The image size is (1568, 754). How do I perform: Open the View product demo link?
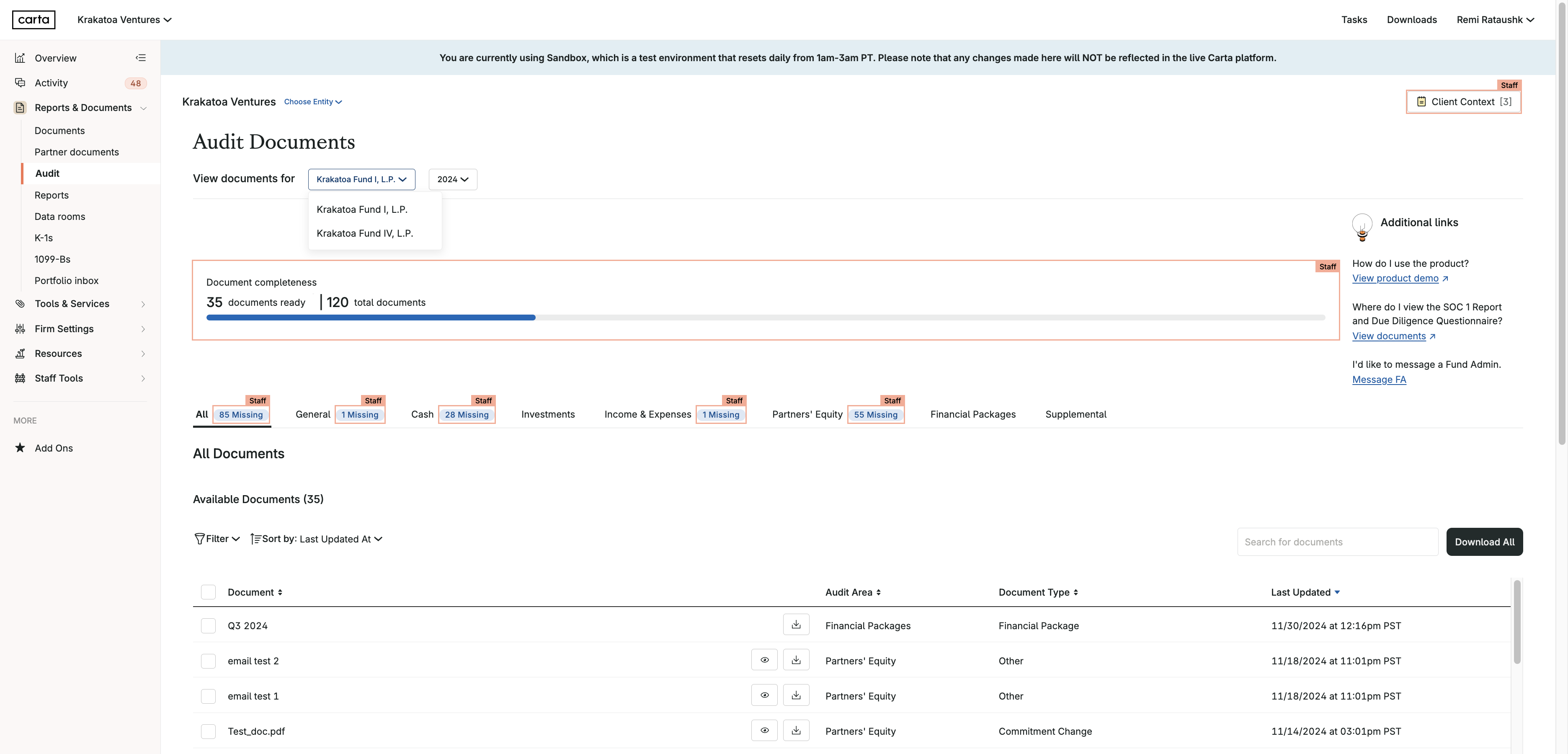pyautogui.click(x=1399, y=278)
